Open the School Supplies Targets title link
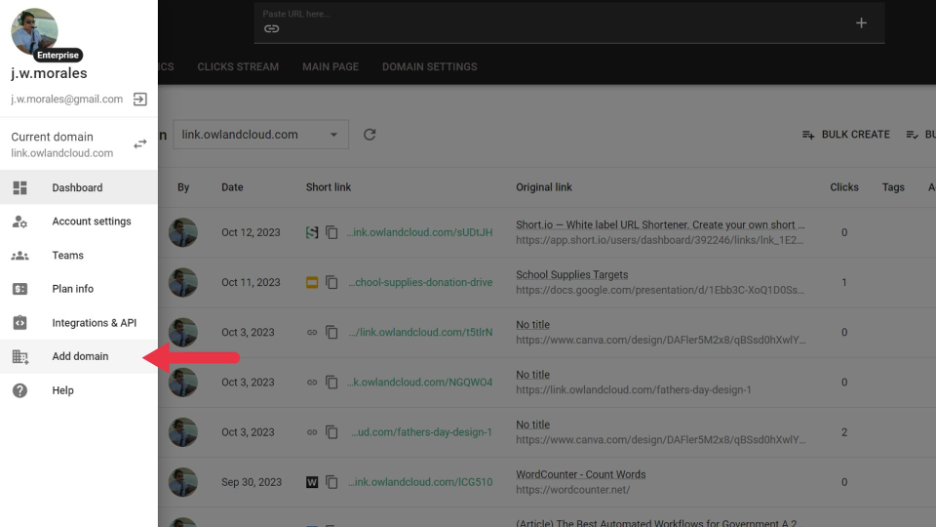The width and height of the screenshot is (936, 528). point(572,274)
